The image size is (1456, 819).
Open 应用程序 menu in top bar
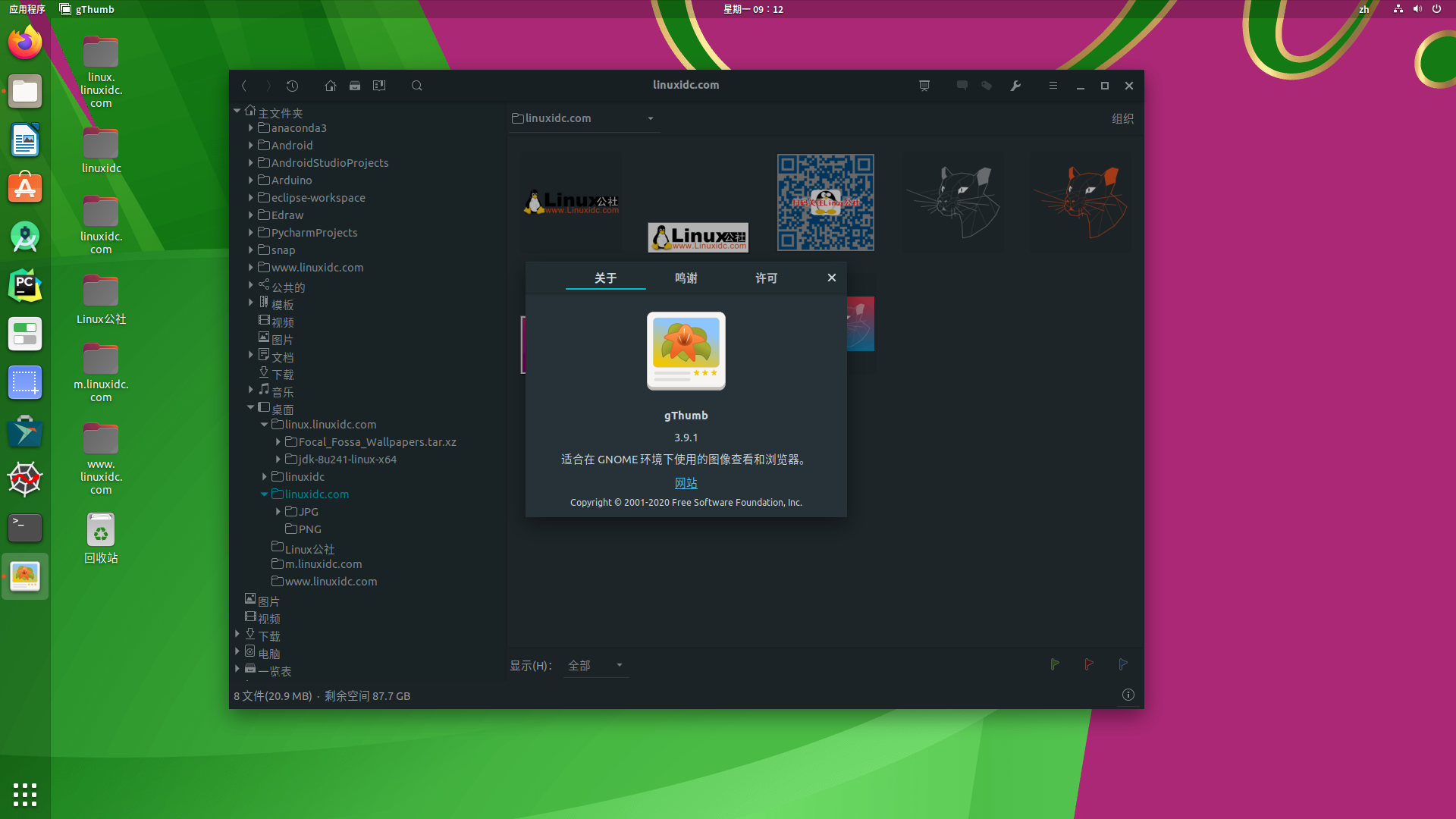[x=27, y=9]
